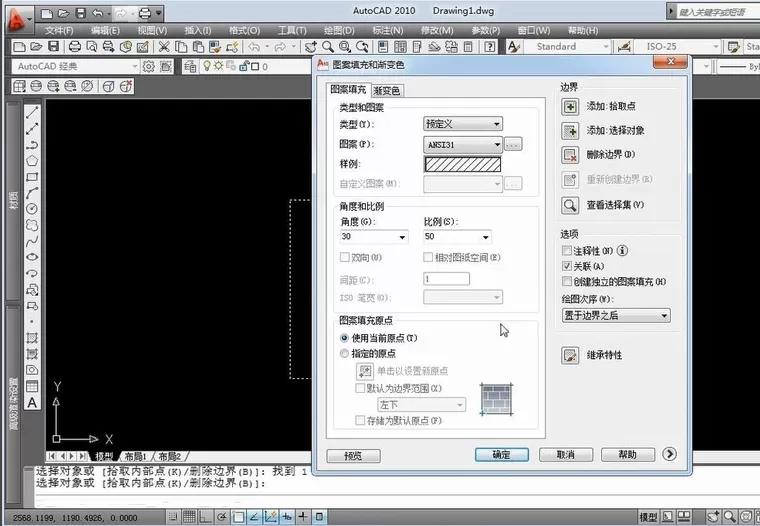Switch to 渐变色 gradient tab

(x=387, y=91)
